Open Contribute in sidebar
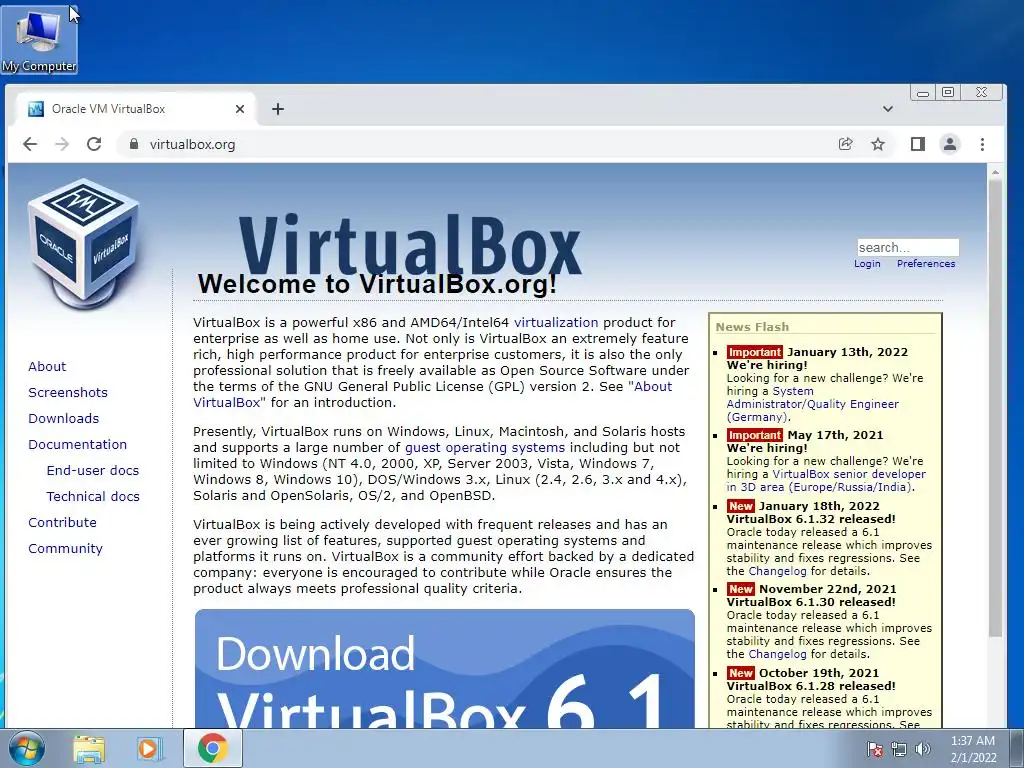This screenshot has height=768, width=1024. tap(62, 522)
